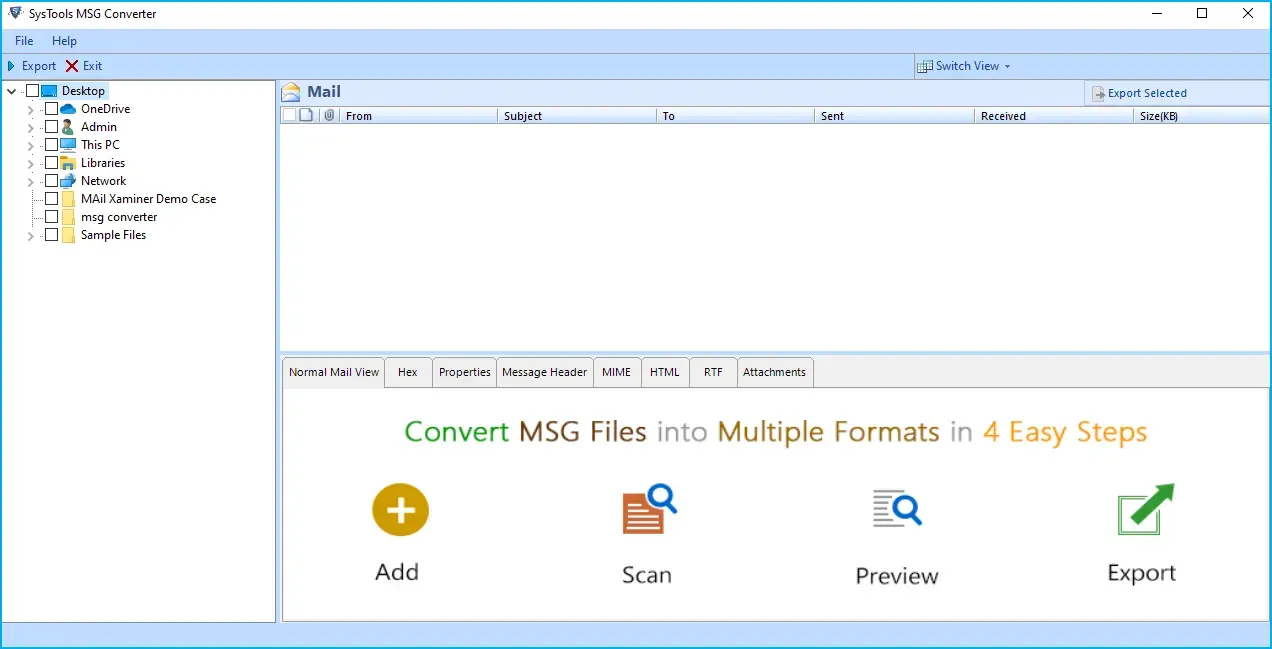
Task: Select the Normal Mail View tab
Action: coord(334,372)
